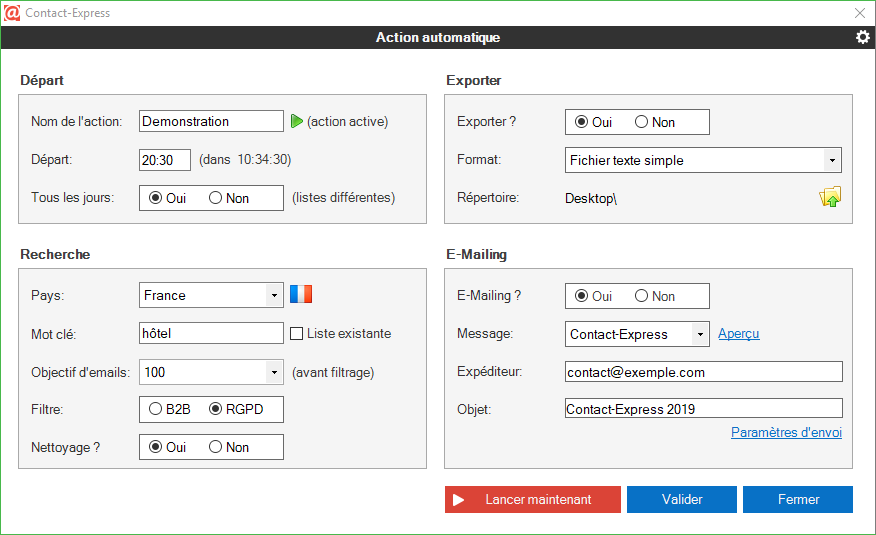The image size is (876, 535).
Task: Select Non for Tous les jours
Action: (x=229, y=198)
